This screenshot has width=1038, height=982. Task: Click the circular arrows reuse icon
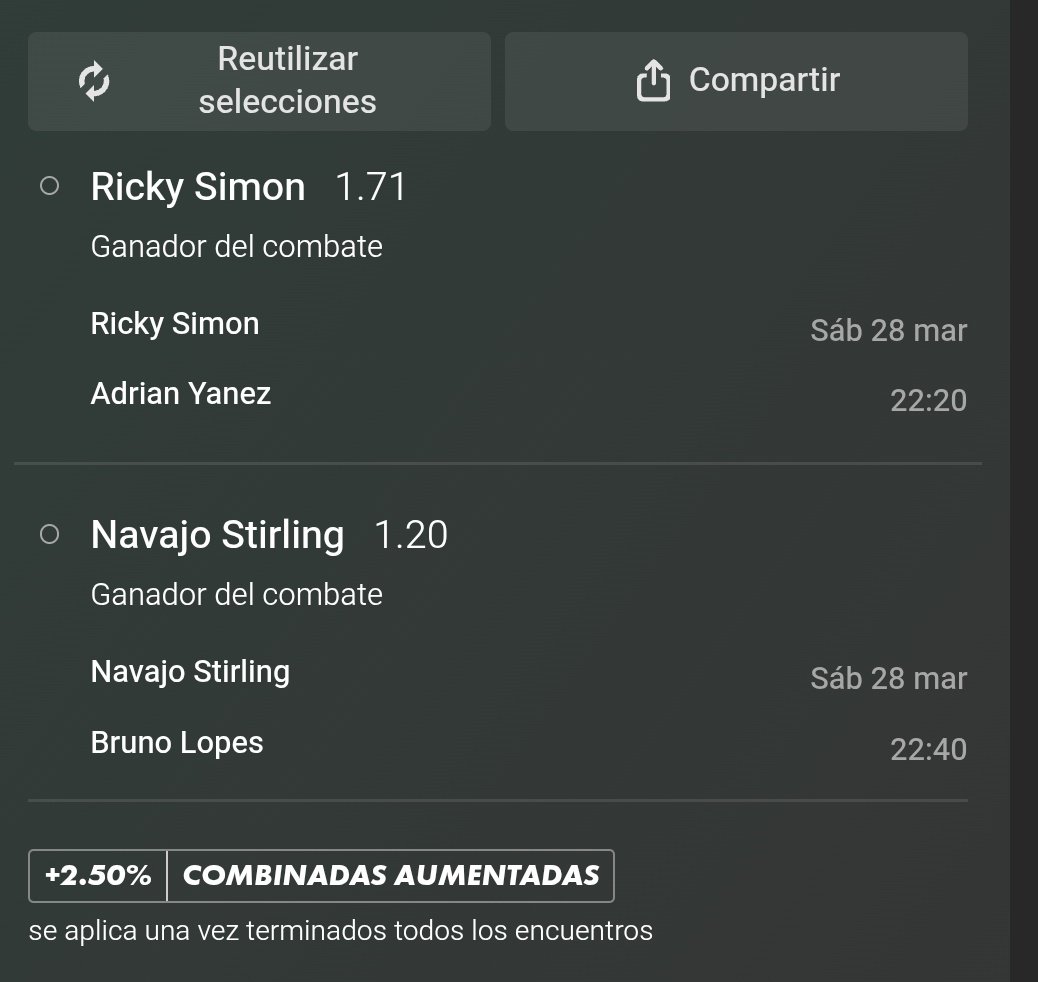point(94,81)
